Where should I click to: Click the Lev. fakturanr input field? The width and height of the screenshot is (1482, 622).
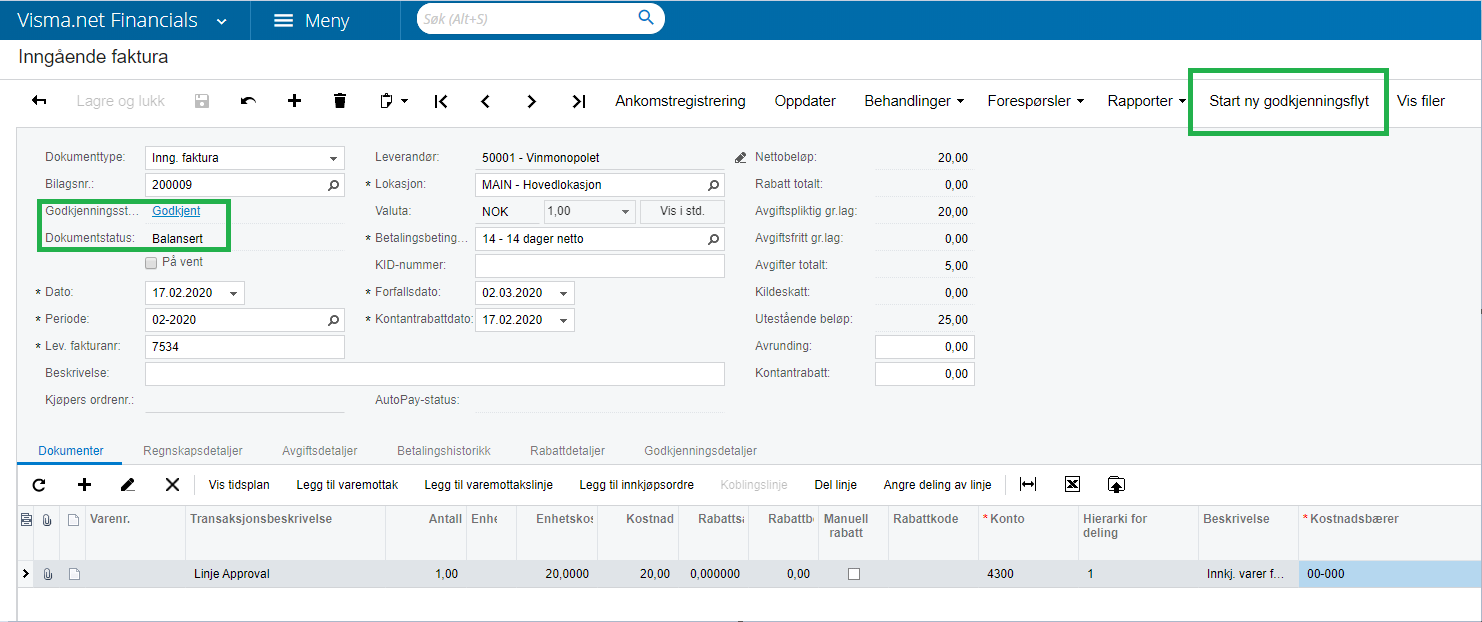click(x=245, y=347)
